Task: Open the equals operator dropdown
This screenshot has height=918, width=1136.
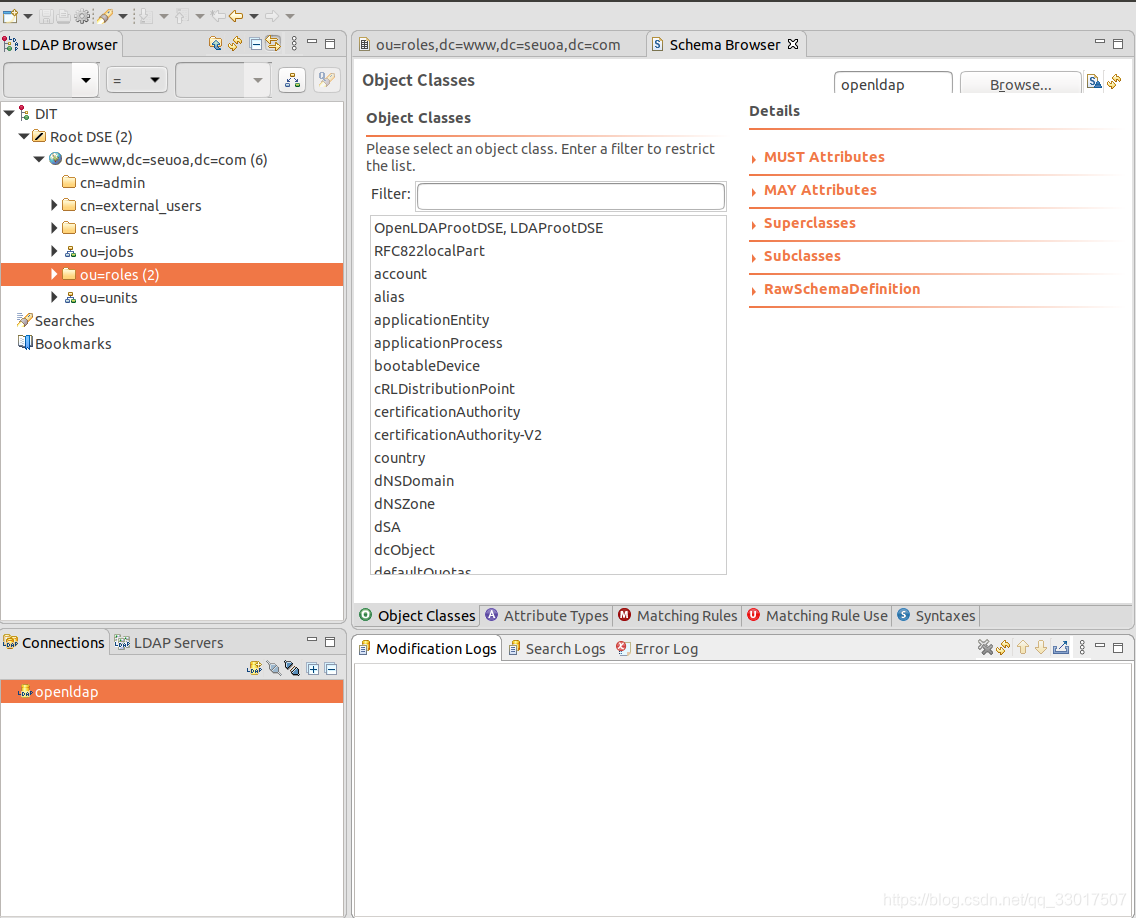Action: (x=137, y=80)
